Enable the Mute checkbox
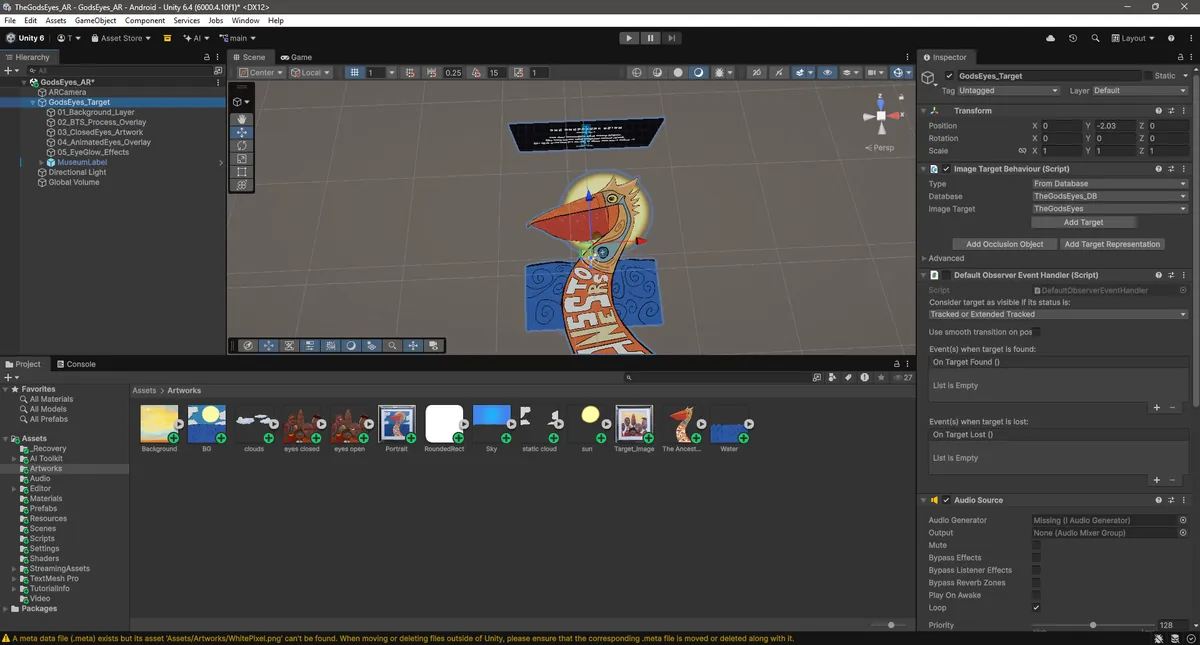Screen dimensions: 1200x645 1036,545
